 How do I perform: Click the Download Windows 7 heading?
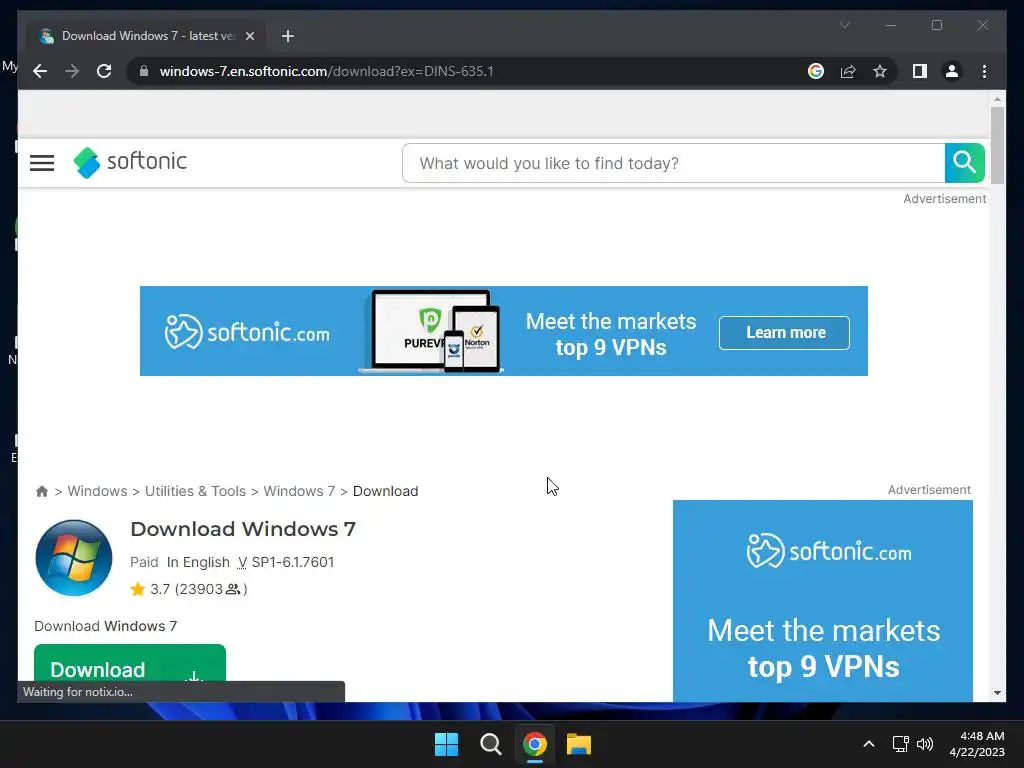click(x=243, y=529)
